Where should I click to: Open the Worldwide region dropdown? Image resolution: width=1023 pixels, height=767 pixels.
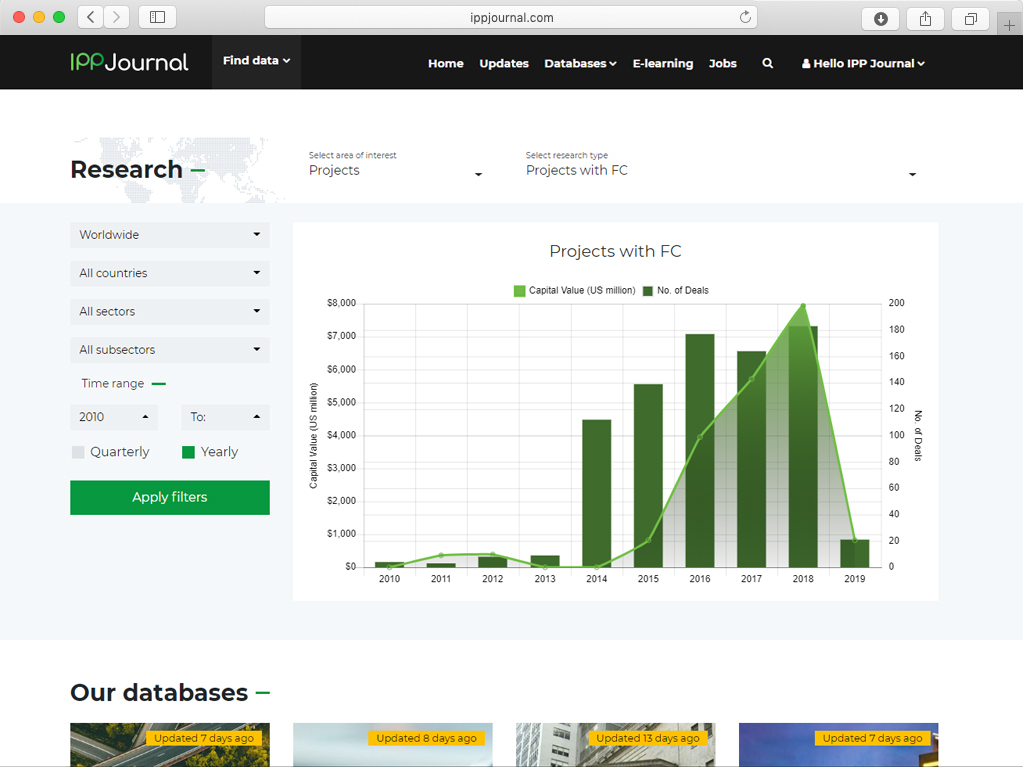coord(170,235)
